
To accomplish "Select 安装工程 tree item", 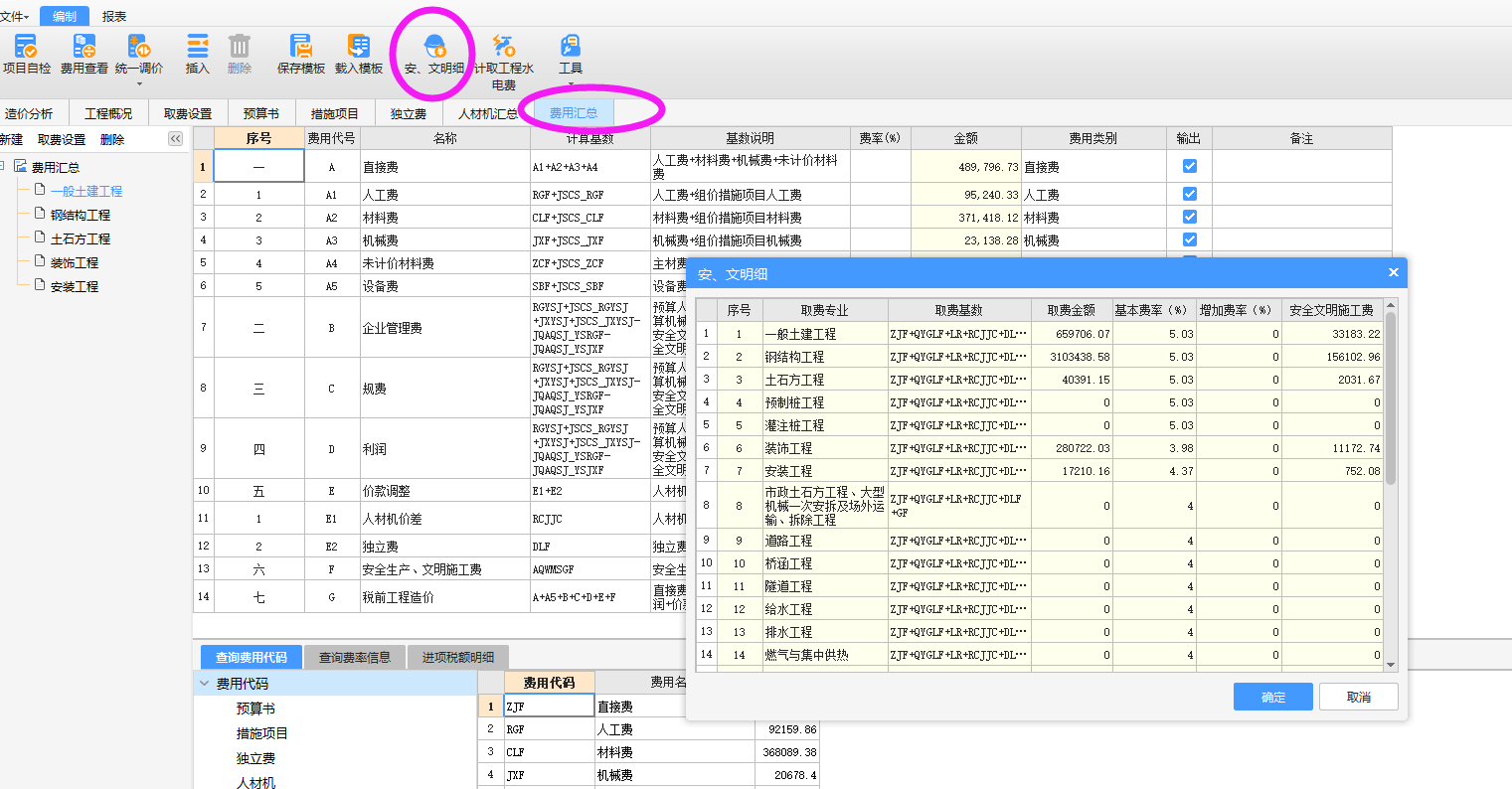I will (75, 286).
